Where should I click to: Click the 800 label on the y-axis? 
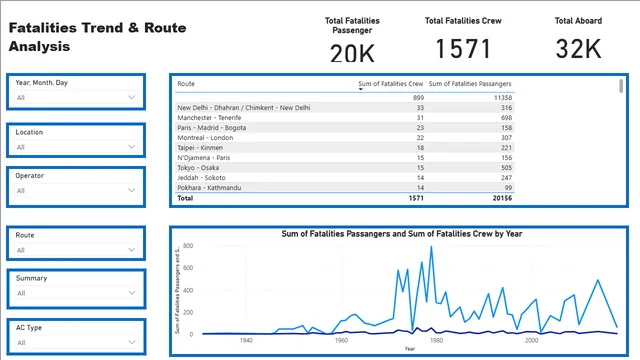pyautogui.click(x=188, y=246)
